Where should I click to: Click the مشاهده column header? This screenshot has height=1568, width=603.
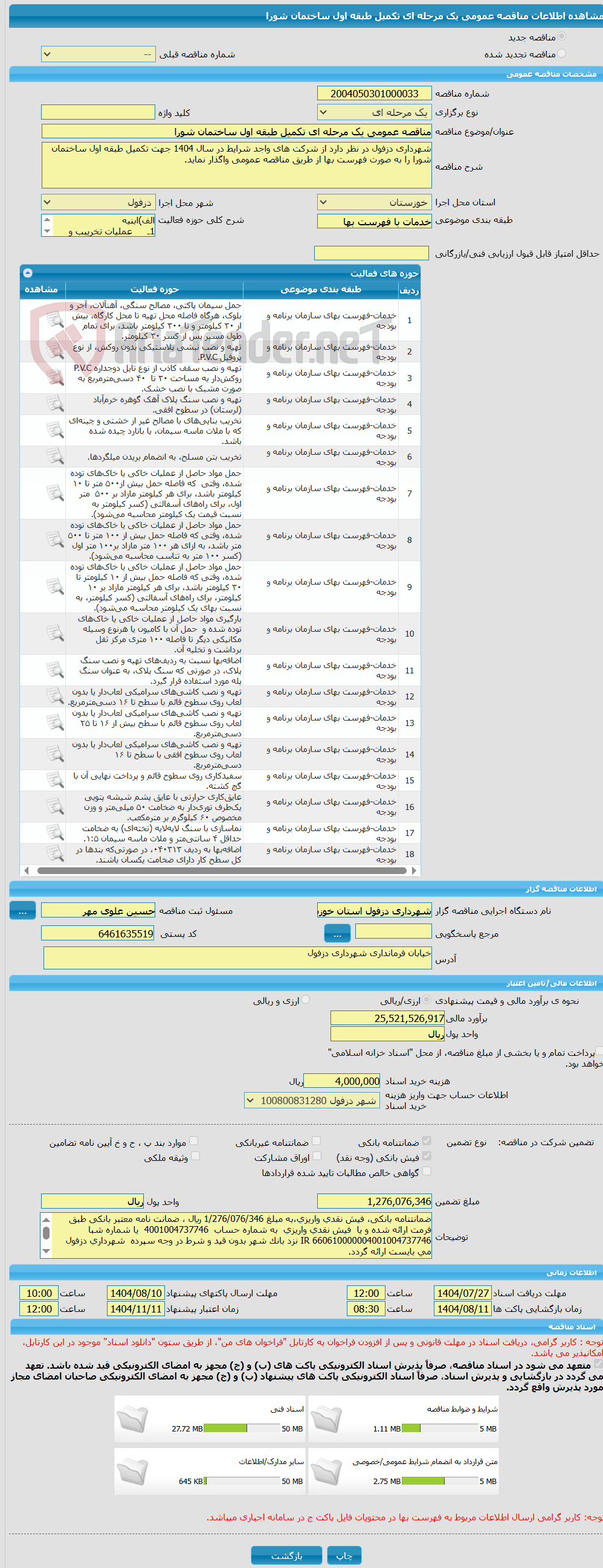[42, 289]
